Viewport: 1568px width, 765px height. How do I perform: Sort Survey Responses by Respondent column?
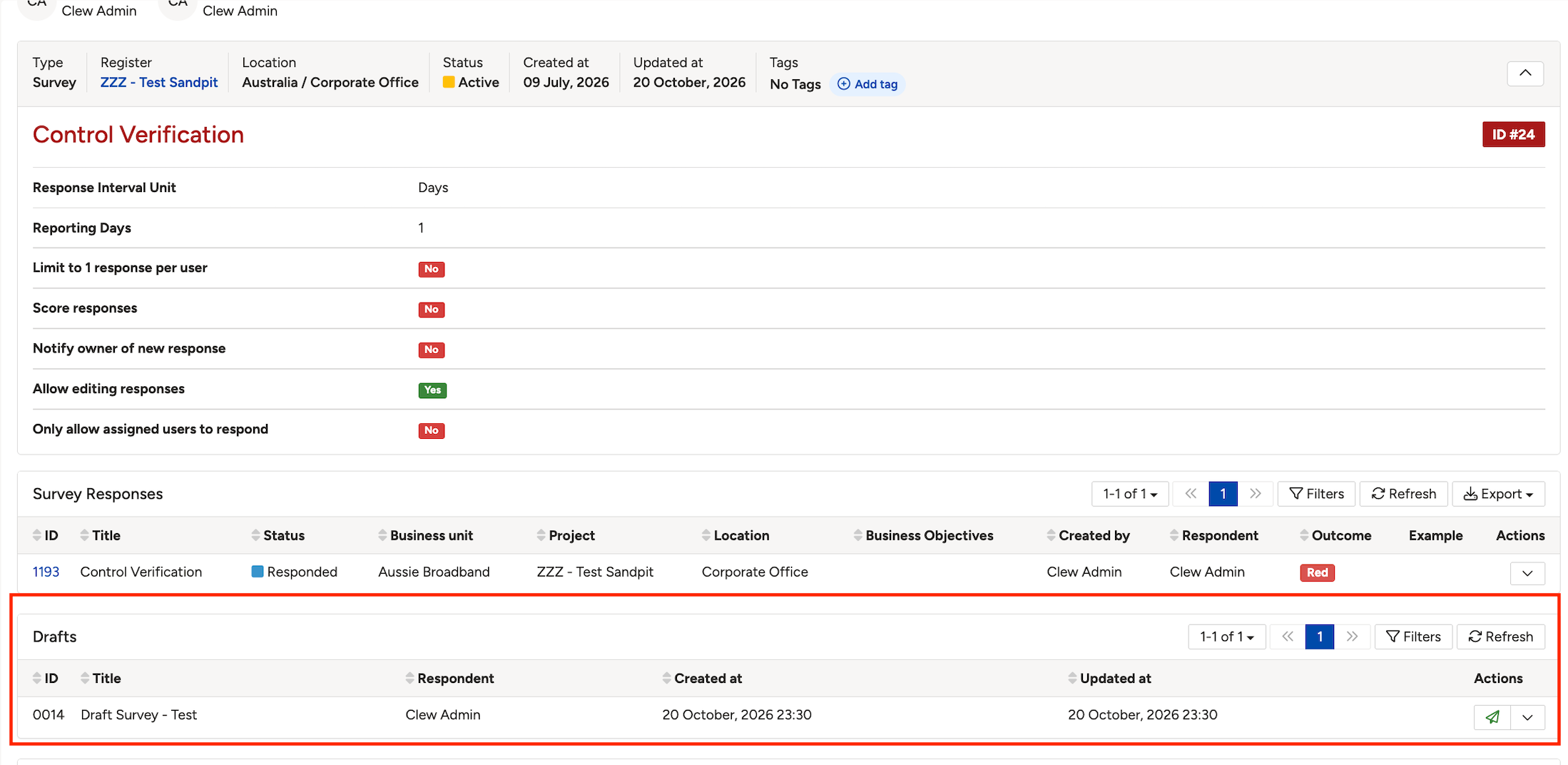(x=1214, y=535)
